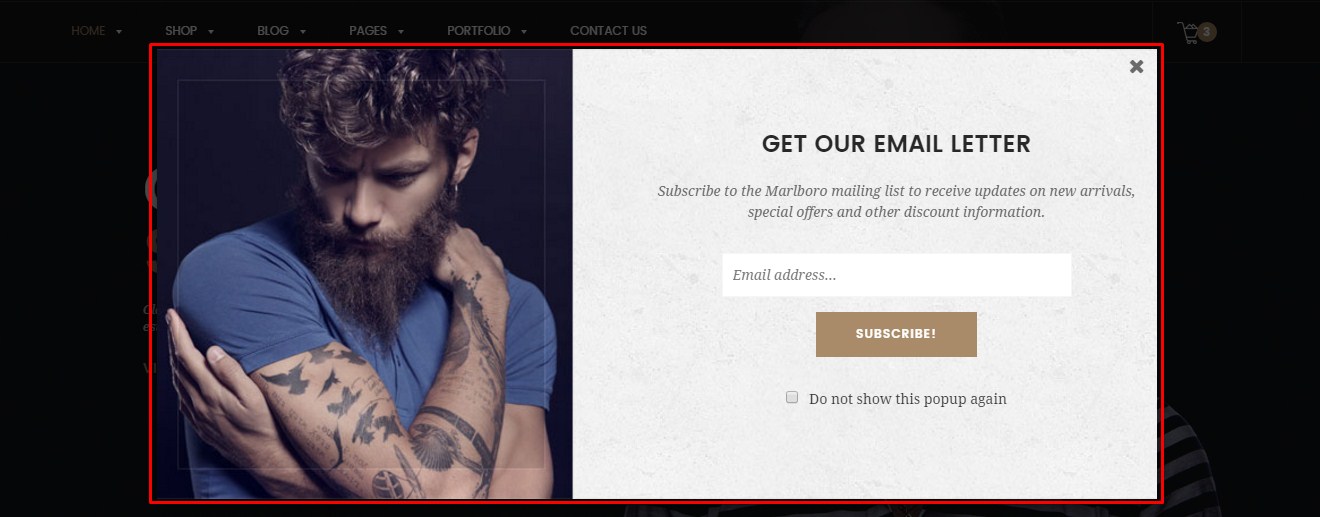Click the bearded man popup image
This screenshot has height=517, width=1320.
click(x=364, y=274)
